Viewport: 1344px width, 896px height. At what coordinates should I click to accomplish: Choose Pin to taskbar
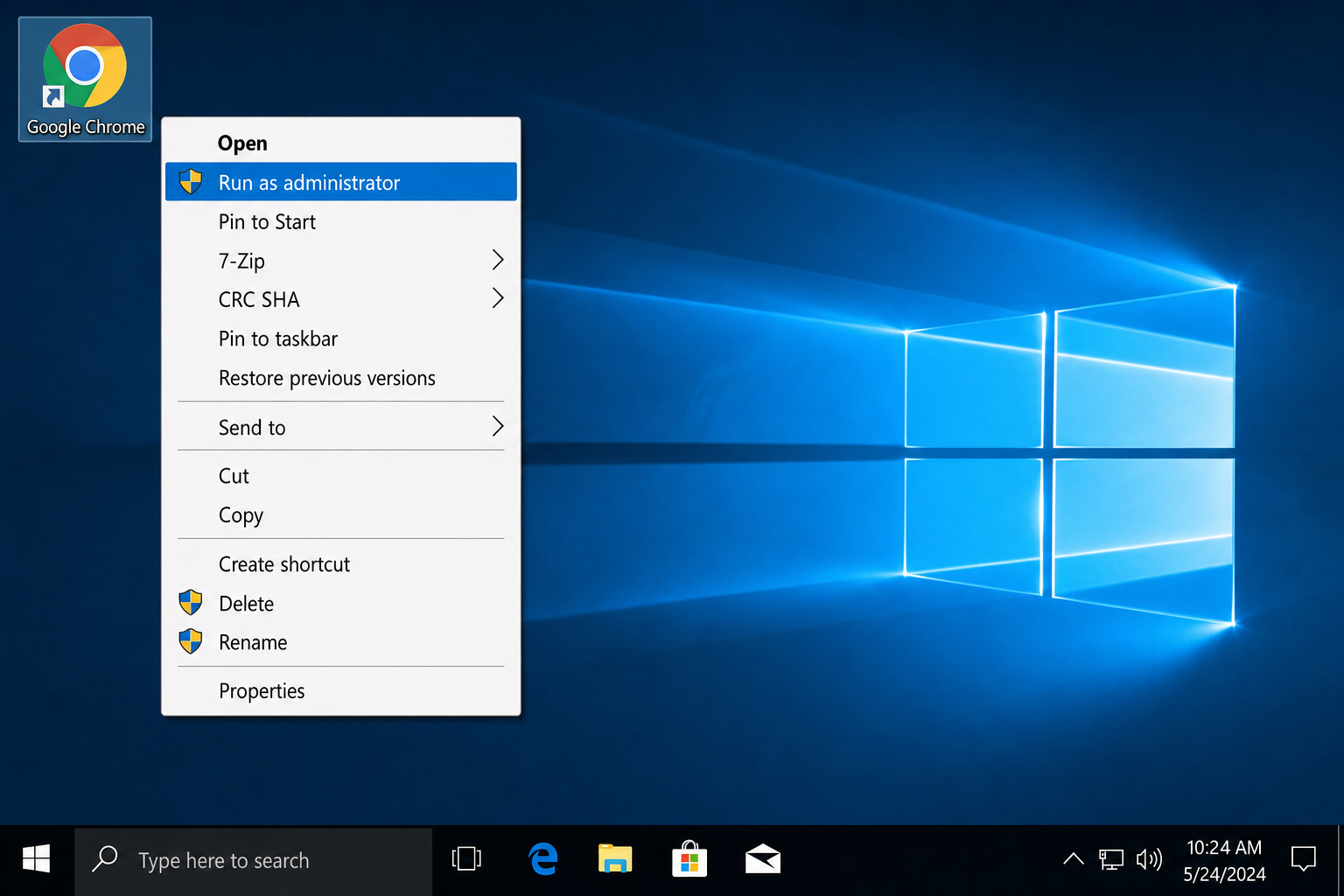(x=341, y=339)
